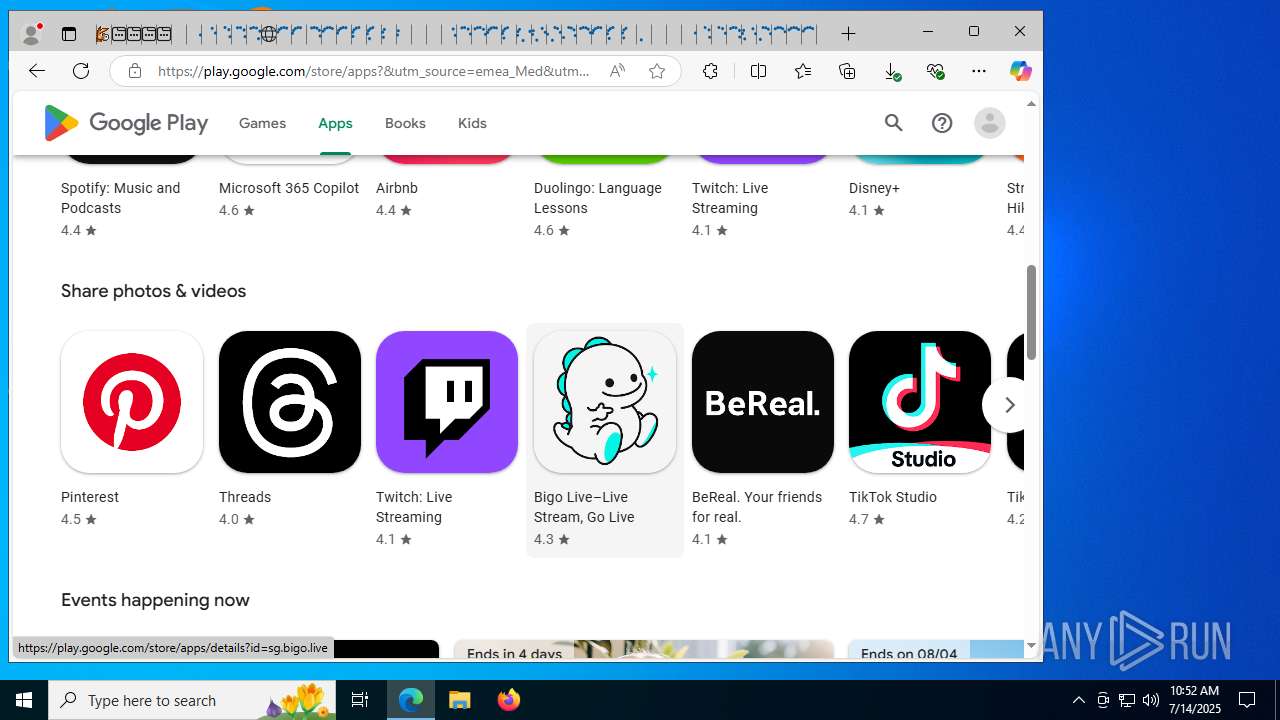Open Duolingo: Language Lessons link
Viewport: 1280px width, 720px height.
[x=598, y=198]
